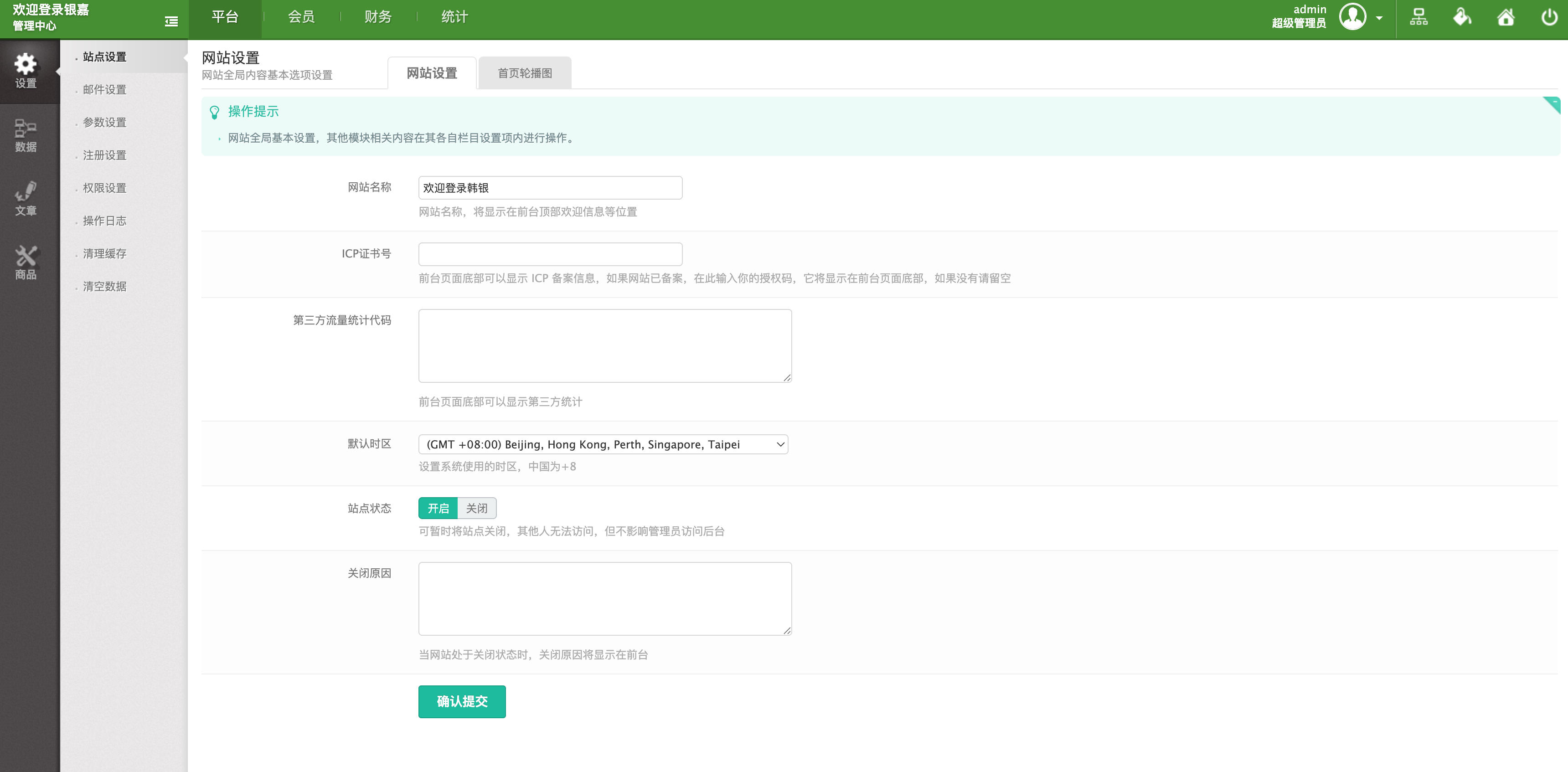
Task: Set 站点状态 to 开启
Action: 438,508
